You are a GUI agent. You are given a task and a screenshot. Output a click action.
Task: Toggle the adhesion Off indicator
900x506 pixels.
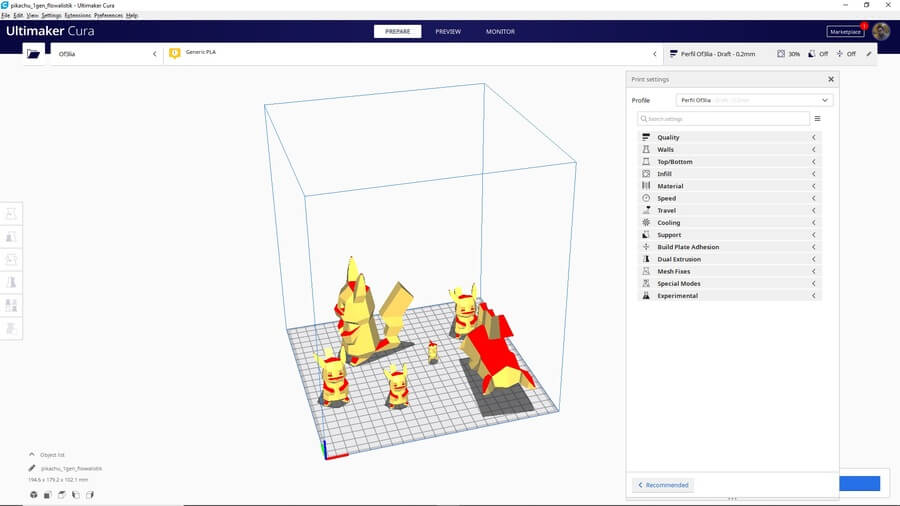(844, 54)
